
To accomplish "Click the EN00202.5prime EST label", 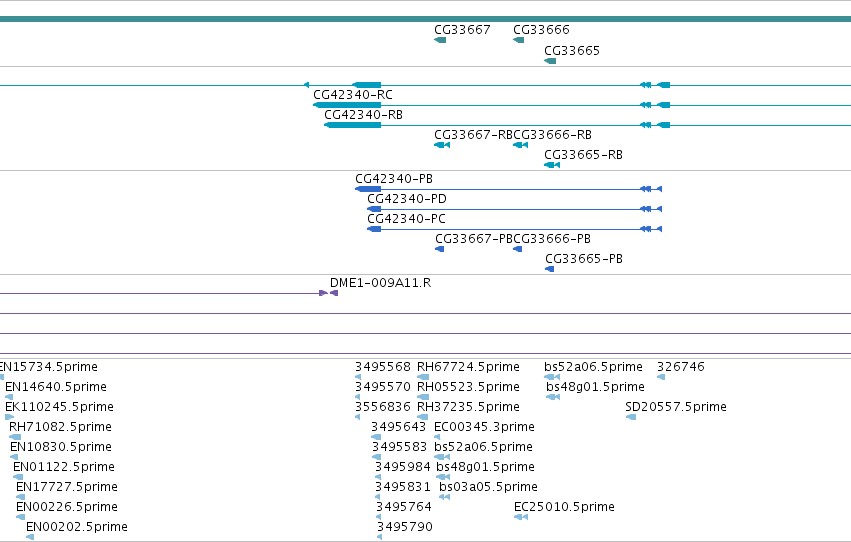I will tap(77, 528).
